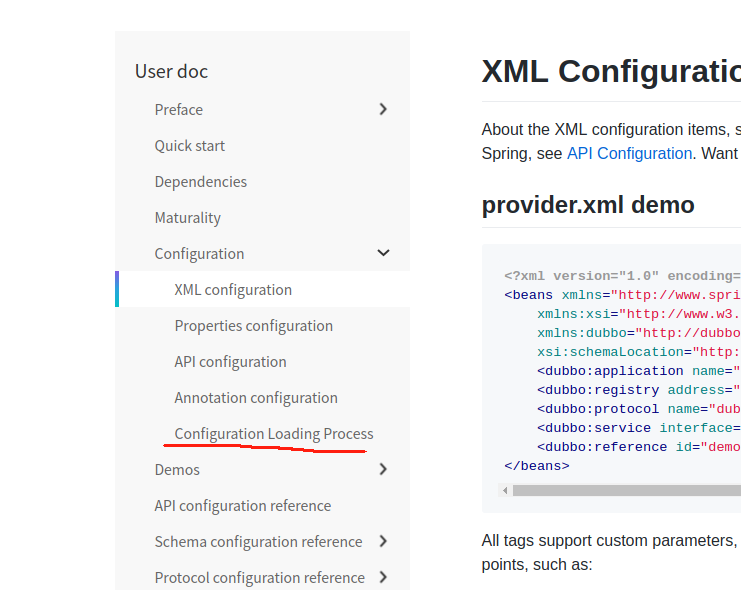Open the Demos menu item
This screenshot has height=590, width=741.
(177, 469)
